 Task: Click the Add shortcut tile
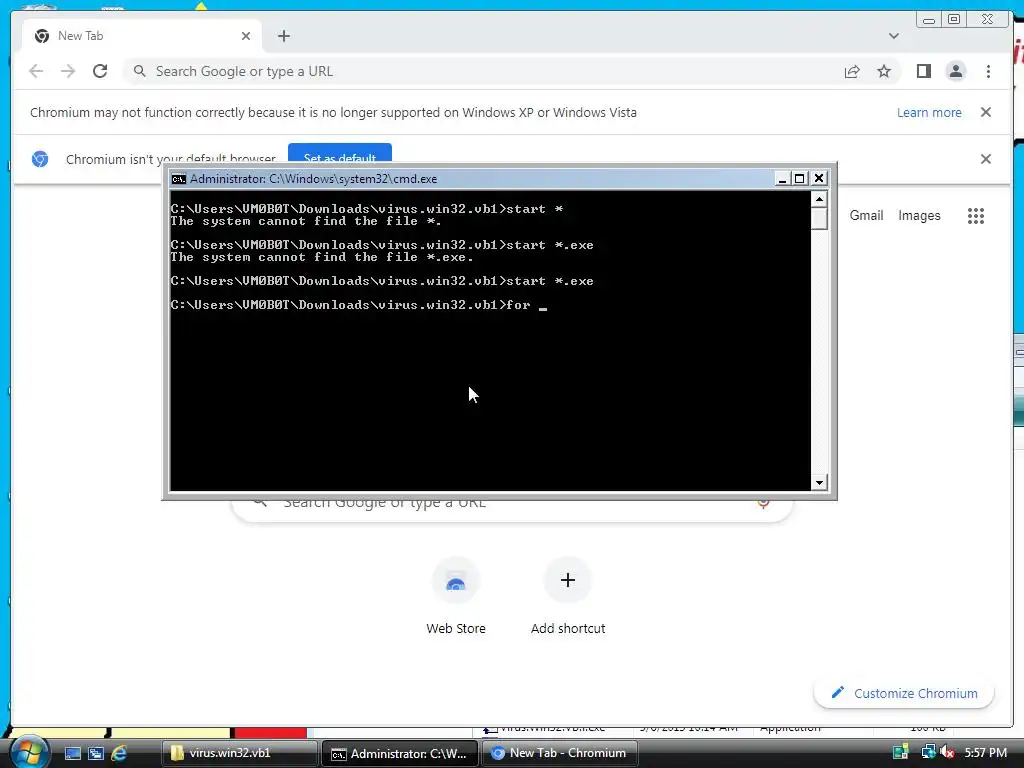coord(568,596)
